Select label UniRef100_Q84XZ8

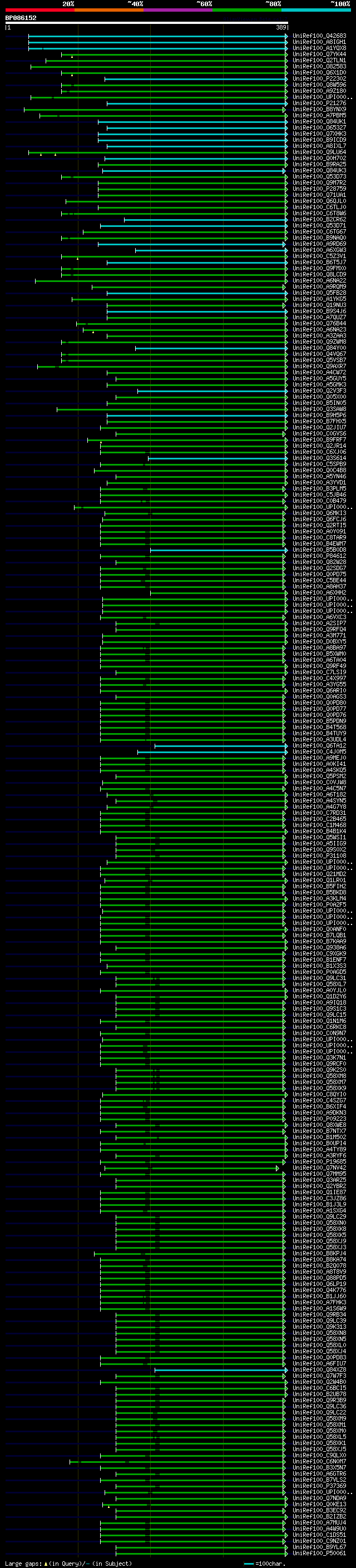(319, 1370)
